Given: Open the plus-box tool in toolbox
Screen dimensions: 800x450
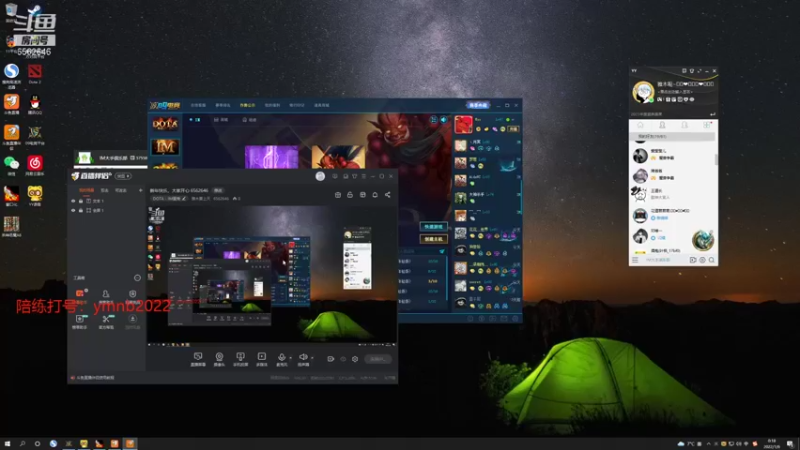Looking at the screenshot, I should pyautogui.click(x=80, y=319).
